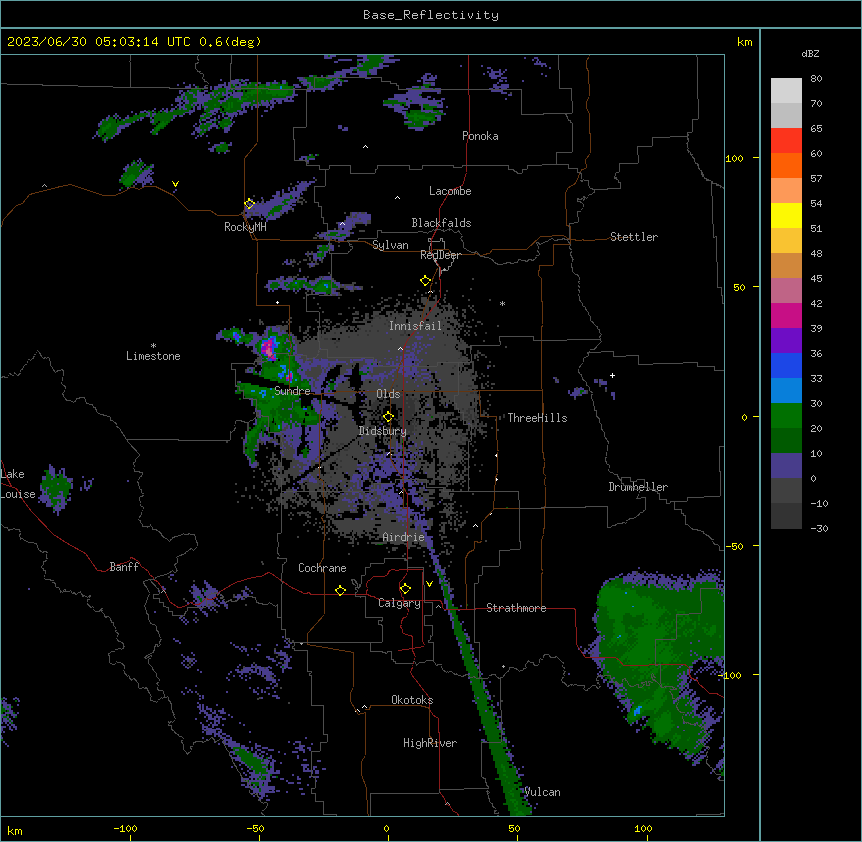Click the HighRiver label

click(x=430, y=743)
